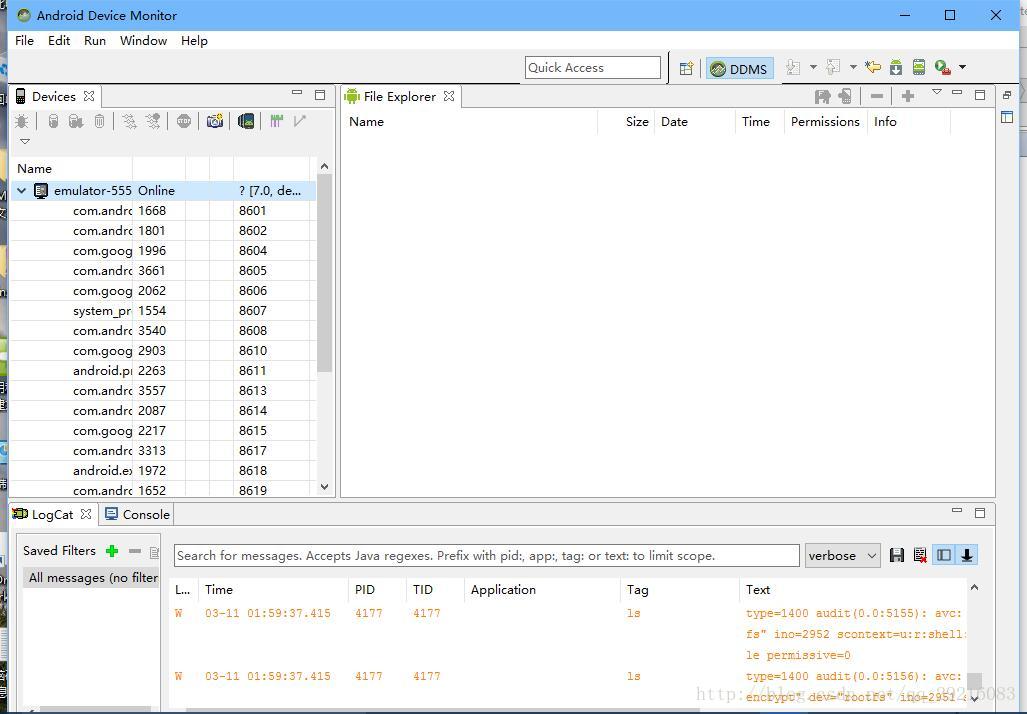
Task: Close the File Explorer tab
Action: [x=449, y=96]
